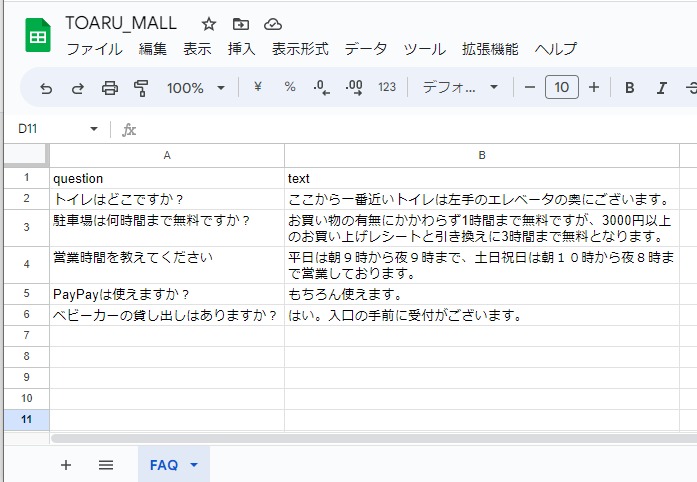697x482 pixels.
Task: Increase font size with plus button
Action: tap(594, 88)
